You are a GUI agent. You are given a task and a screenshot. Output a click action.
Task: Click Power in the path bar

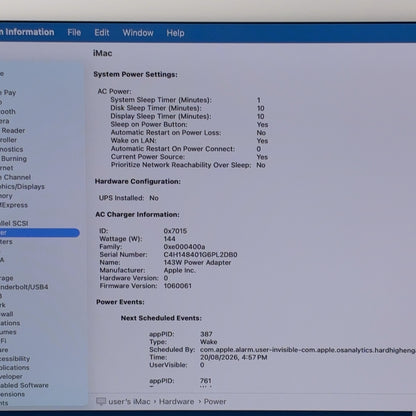pyautogui.click(x=215, y=401)
